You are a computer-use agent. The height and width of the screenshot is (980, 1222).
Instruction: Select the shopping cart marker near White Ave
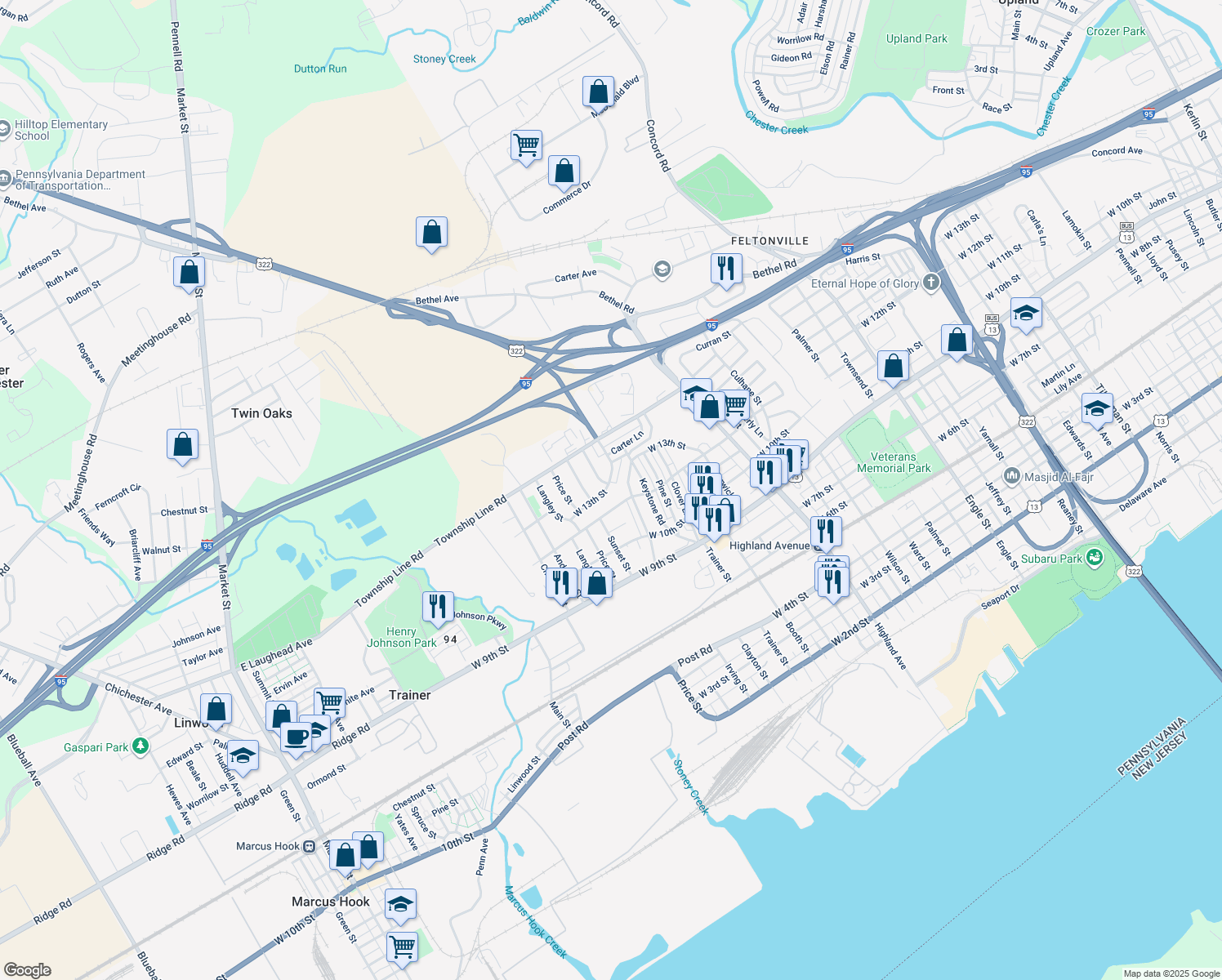pyautogui.click(x=329, y=703)
